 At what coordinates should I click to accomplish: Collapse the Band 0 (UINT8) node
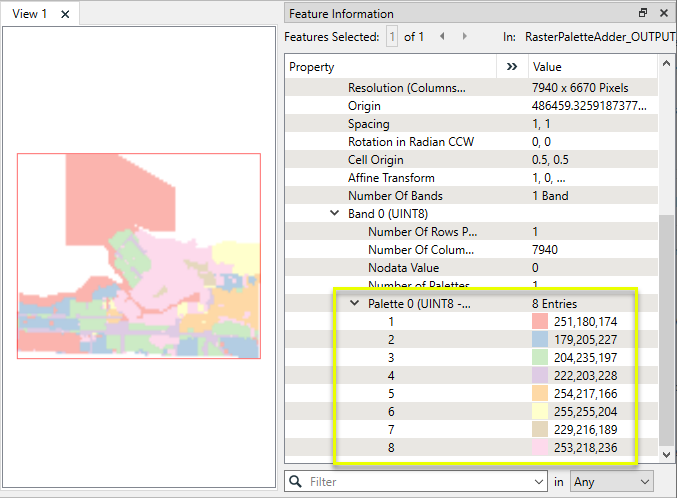334,213
